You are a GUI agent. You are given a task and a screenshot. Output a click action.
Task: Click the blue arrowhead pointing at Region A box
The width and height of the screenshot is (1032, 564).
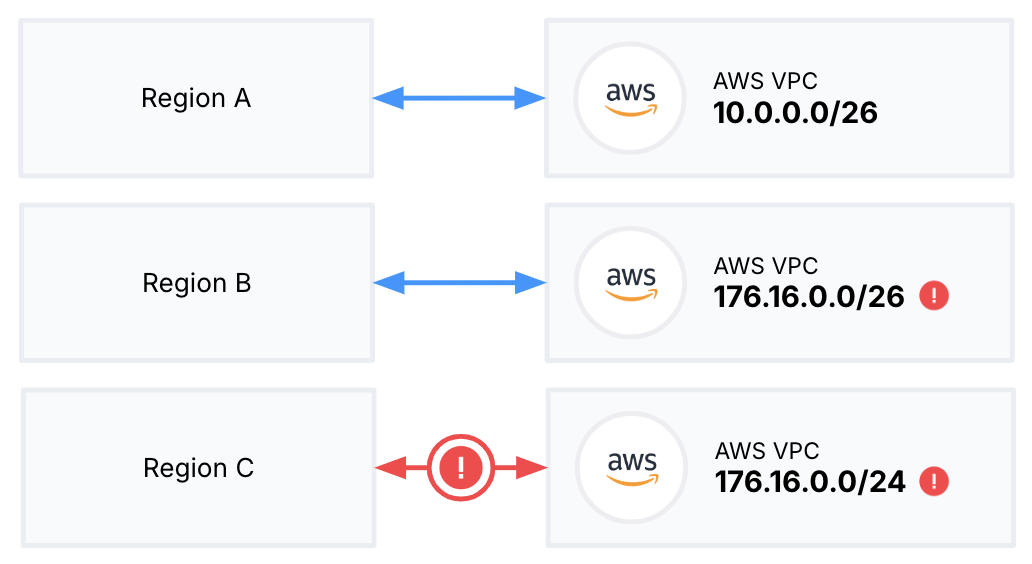coord(387,98)
